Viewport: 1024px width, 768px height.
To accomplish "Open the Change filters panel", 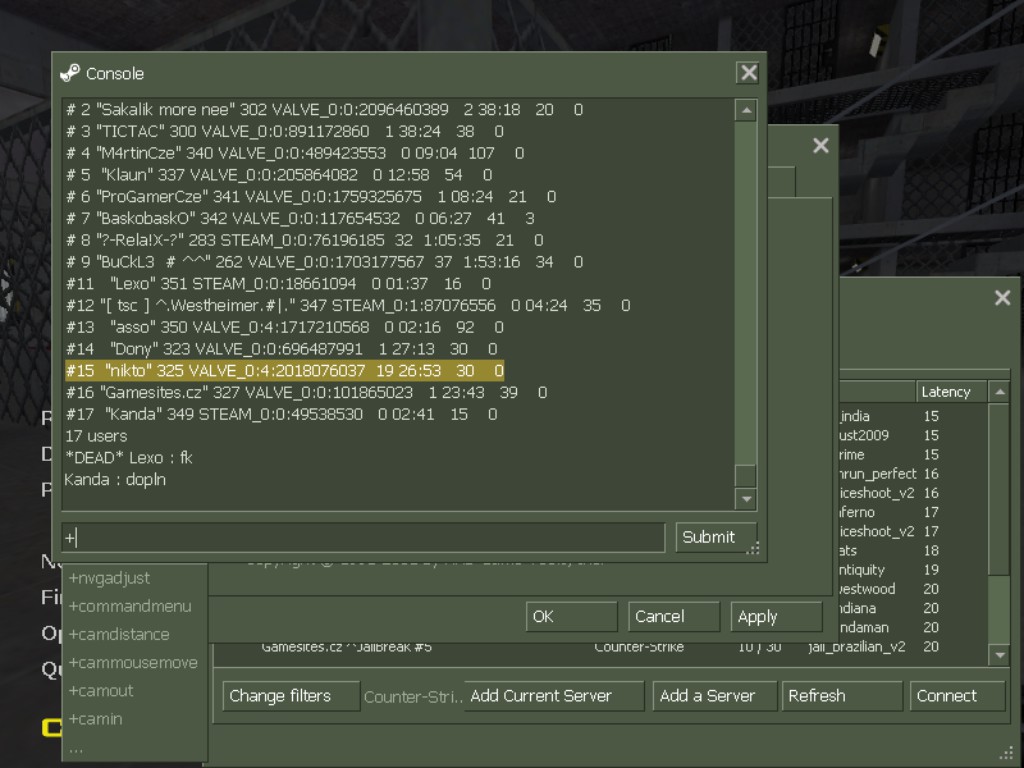I will (x=291, y=696).
